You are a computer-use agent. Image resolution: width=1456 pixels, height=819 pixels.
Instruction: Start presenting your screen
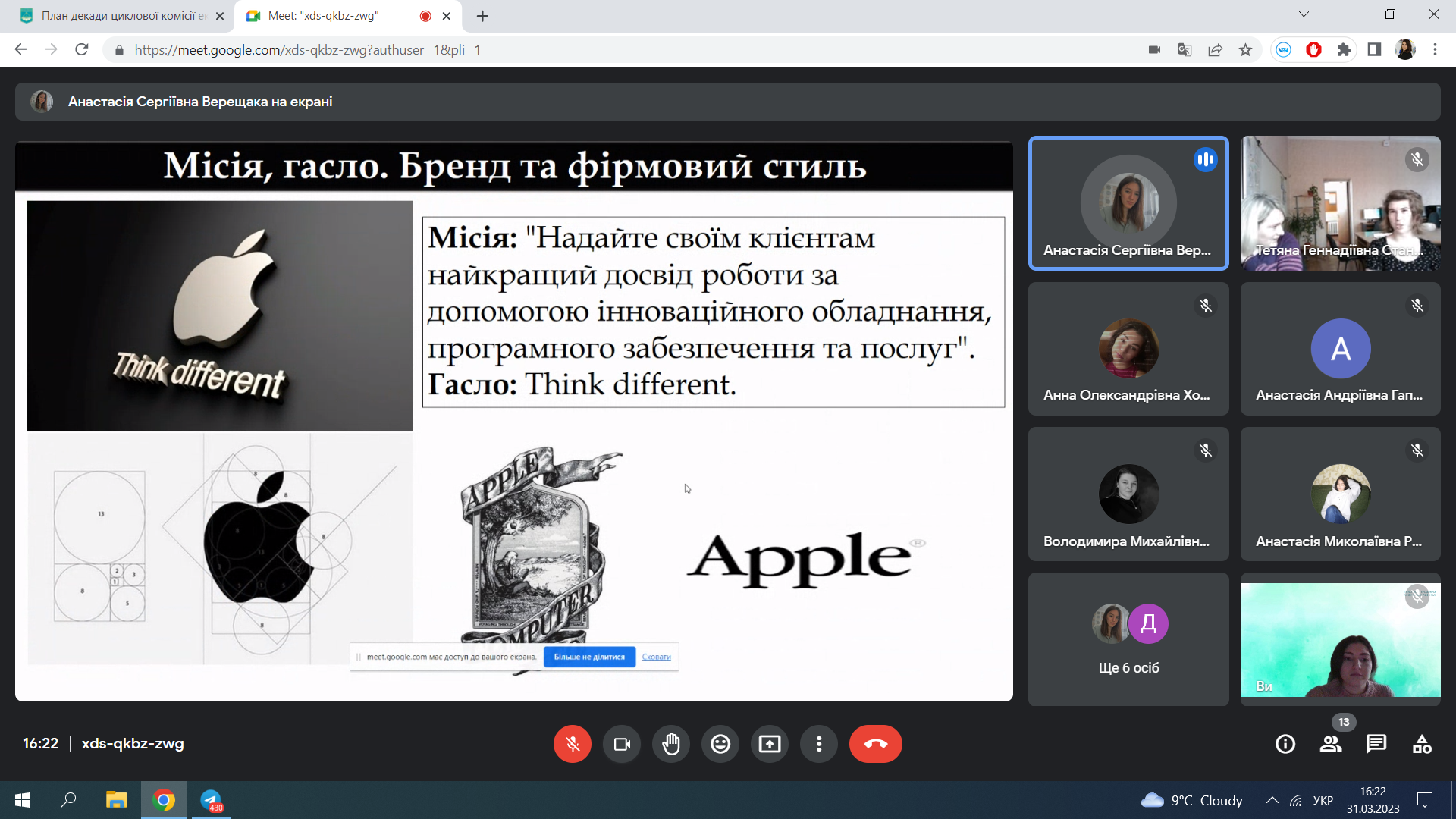pos(770,744)
